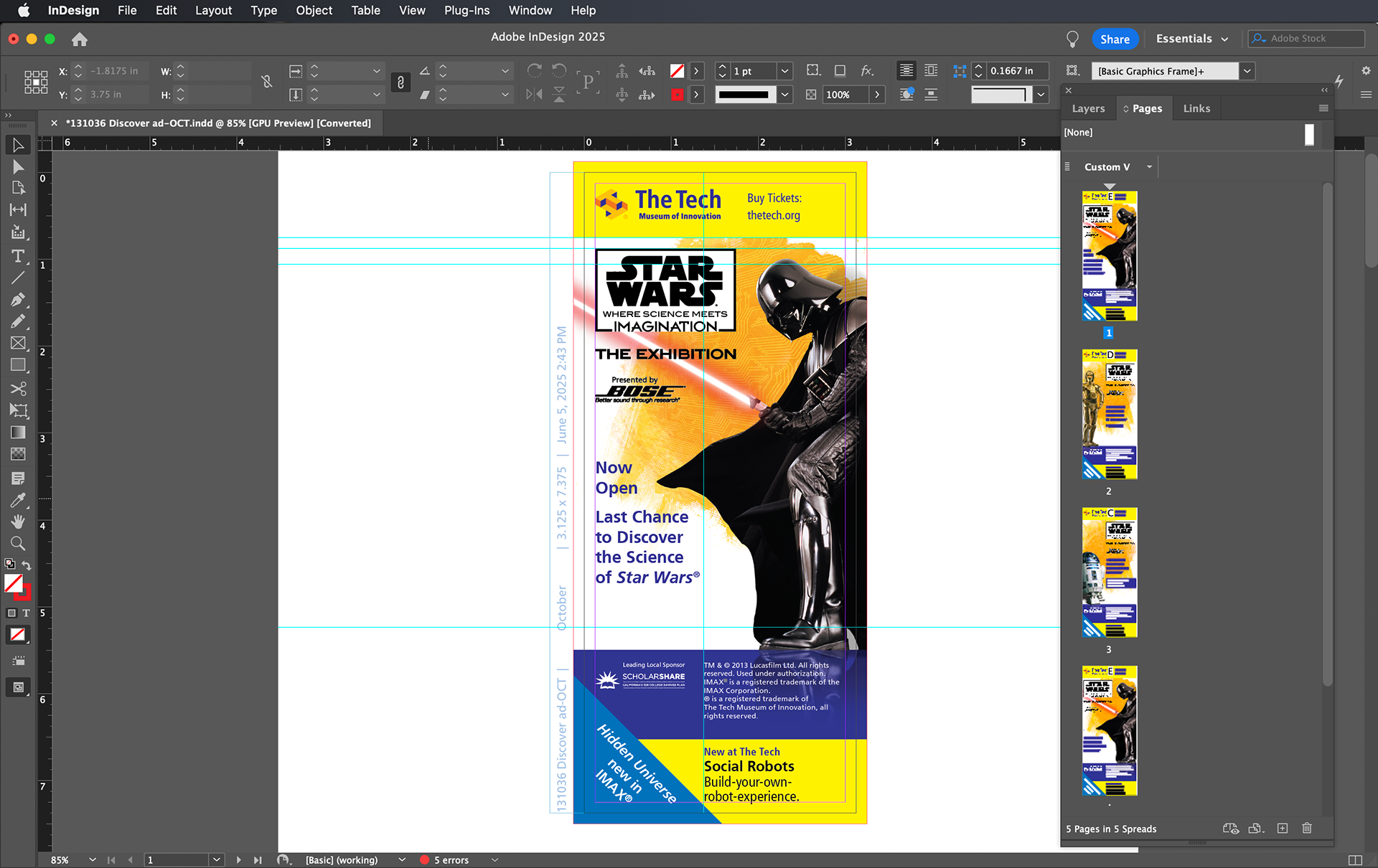Open the fx effects button
The height and width of the screenshot is (868, 1378).
(x=867, y=70)
